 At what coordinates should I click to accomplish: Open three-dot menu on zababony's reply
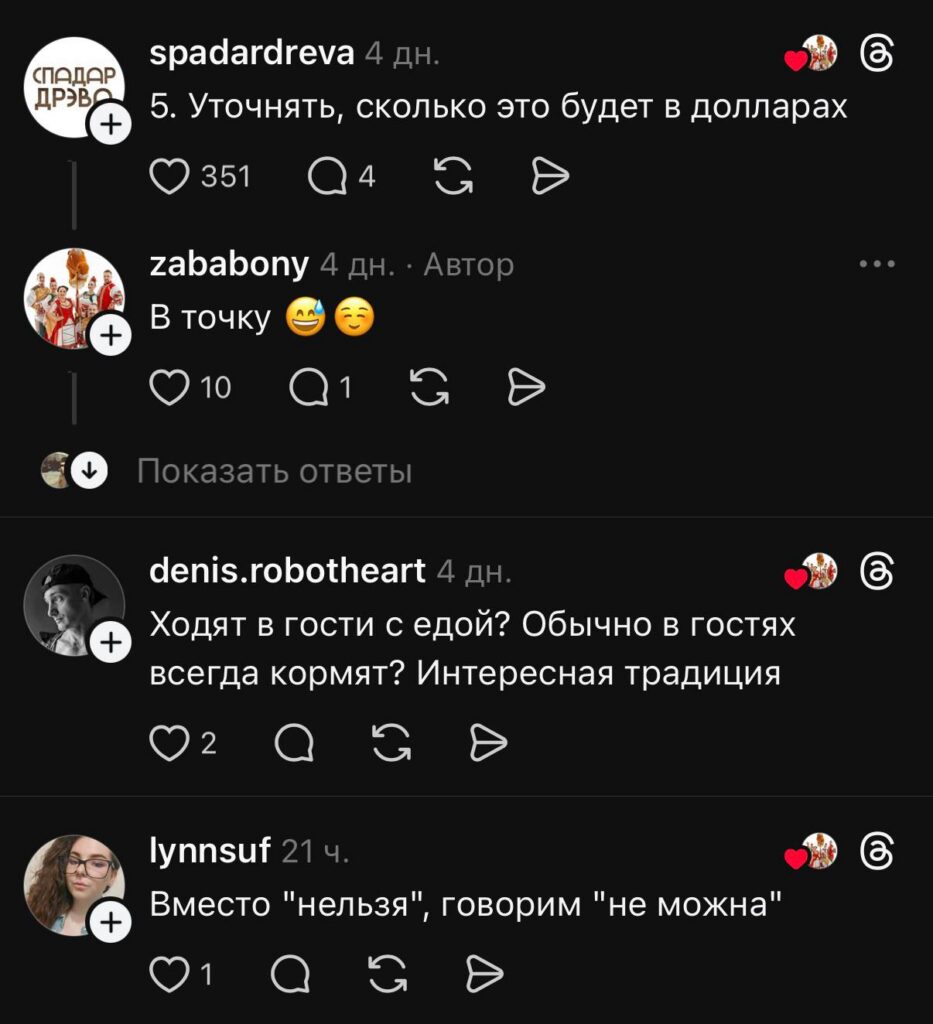tap(877, 264)
